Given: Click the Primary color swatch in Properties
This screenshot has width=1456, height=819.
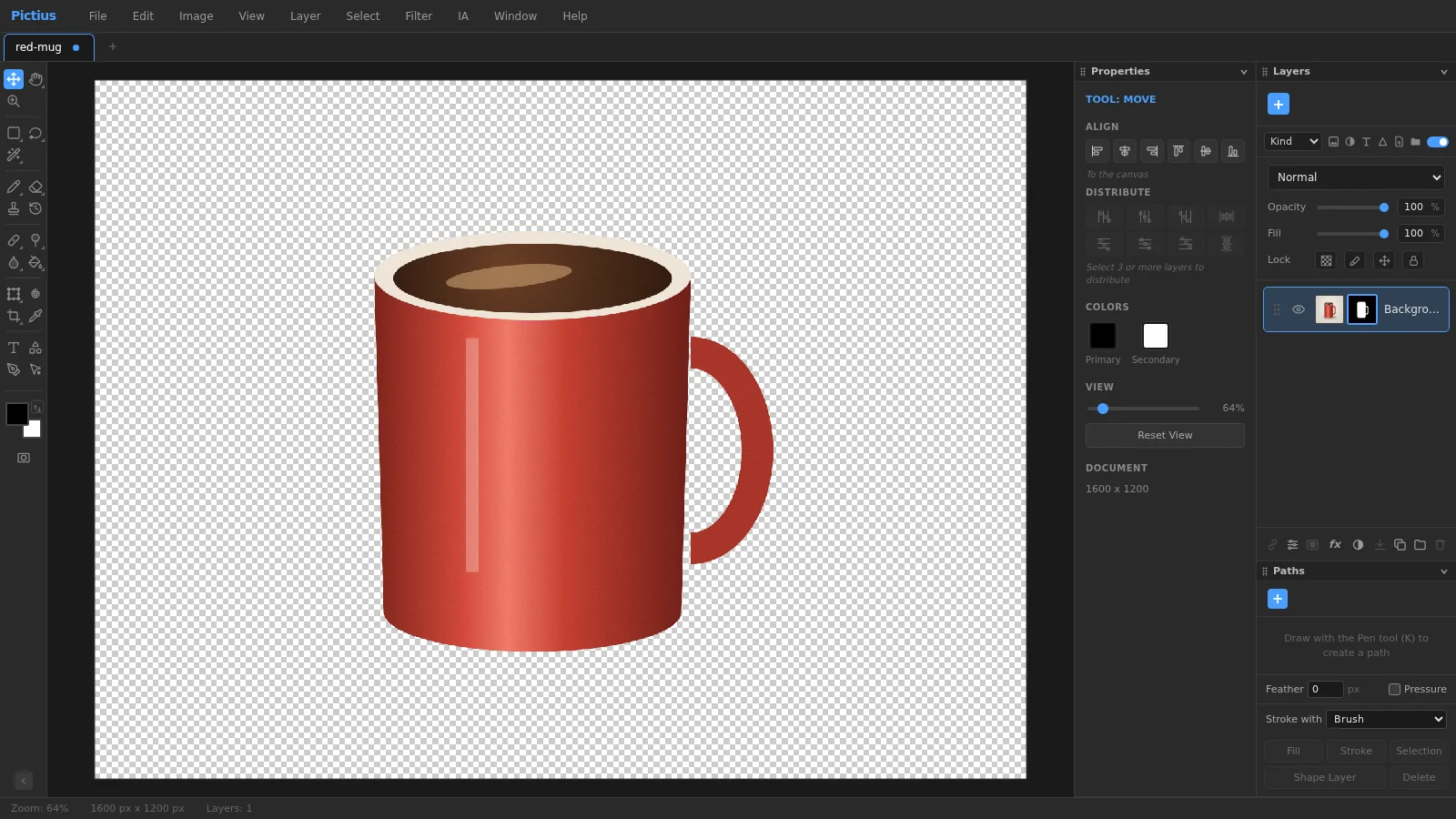Looking at the screenshot, I should 1103,336.
